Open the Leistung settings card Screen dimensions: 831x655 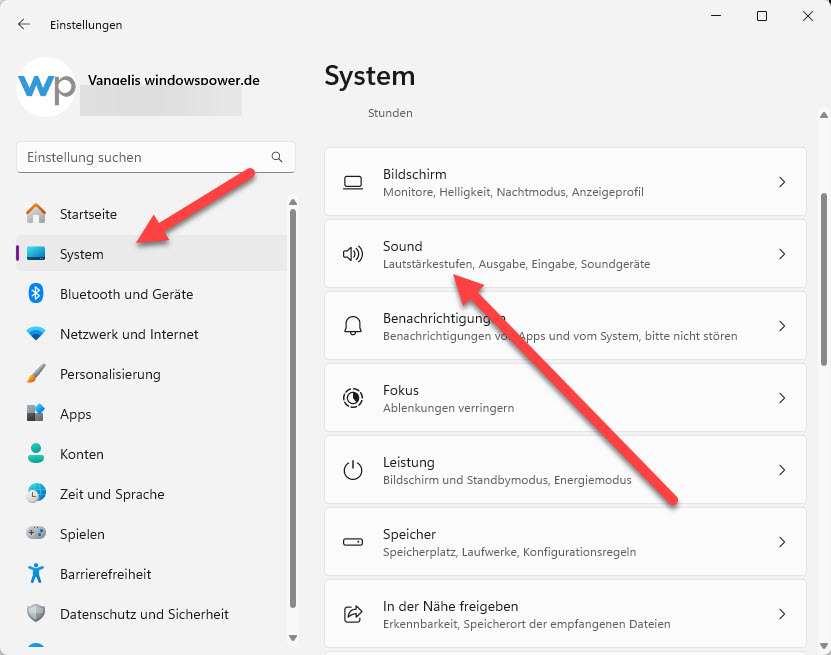pos(565,470)
